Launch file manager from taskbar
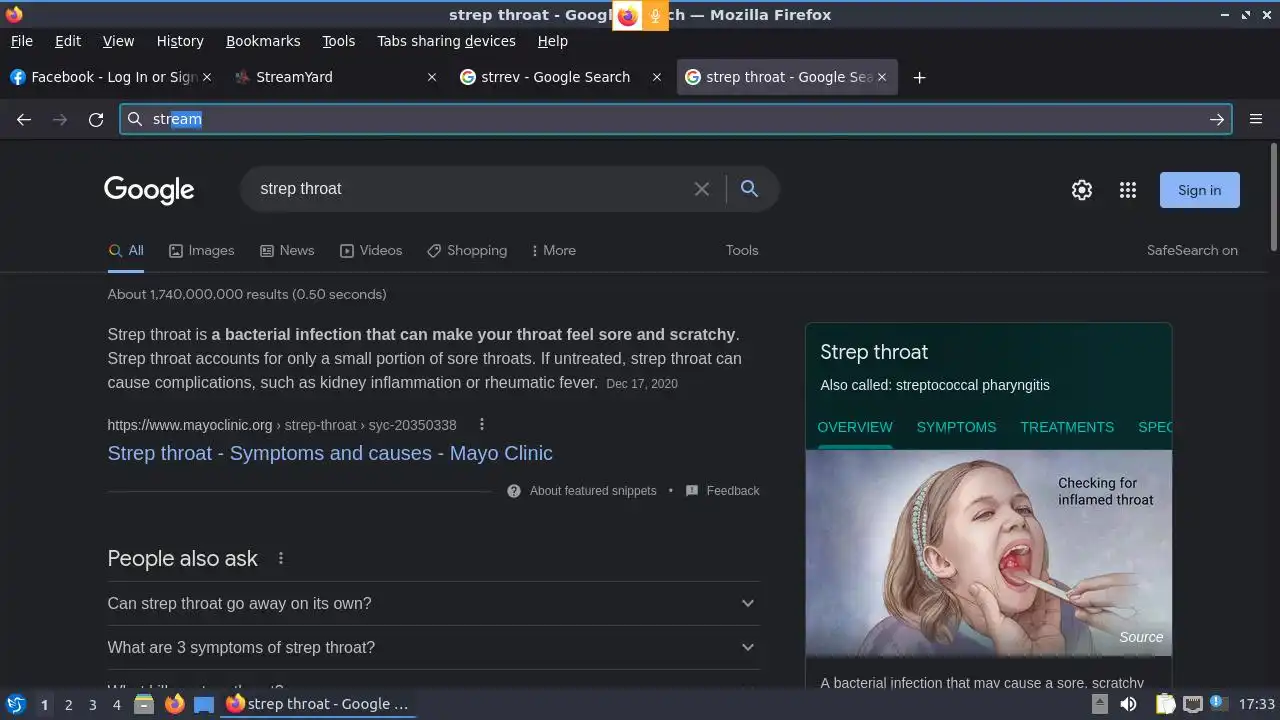Image resolution: width=1280 pixels, height=720 pixels. point(144,704)
